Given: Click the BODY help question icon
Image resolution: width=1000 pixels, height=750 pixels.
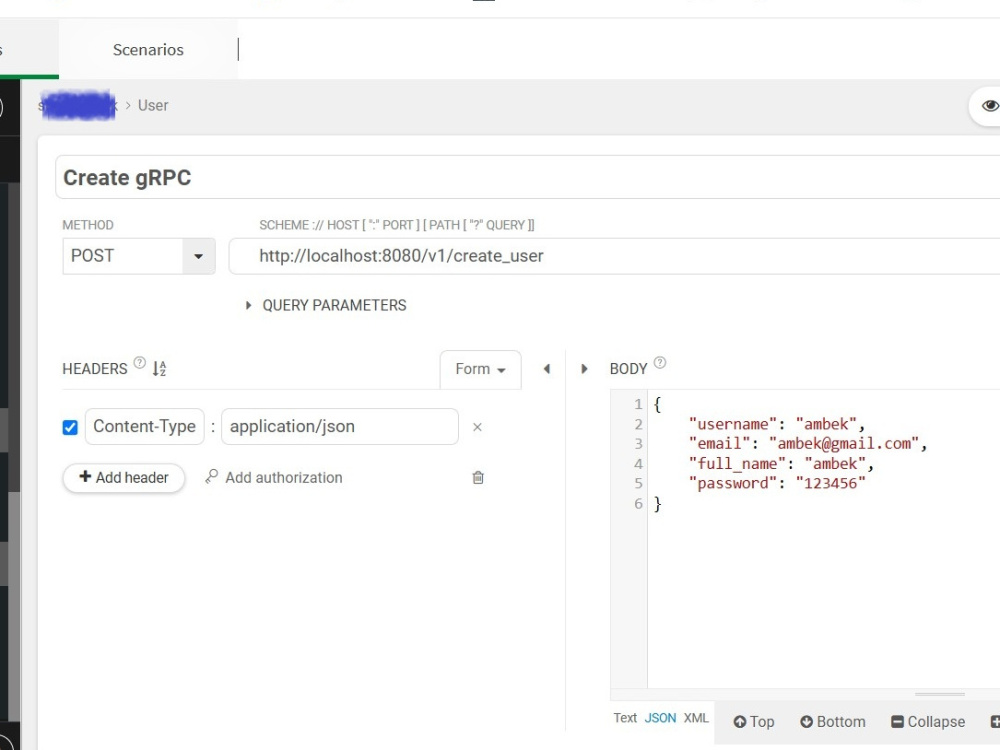Looking at the screenshot, I should point(660,363).
